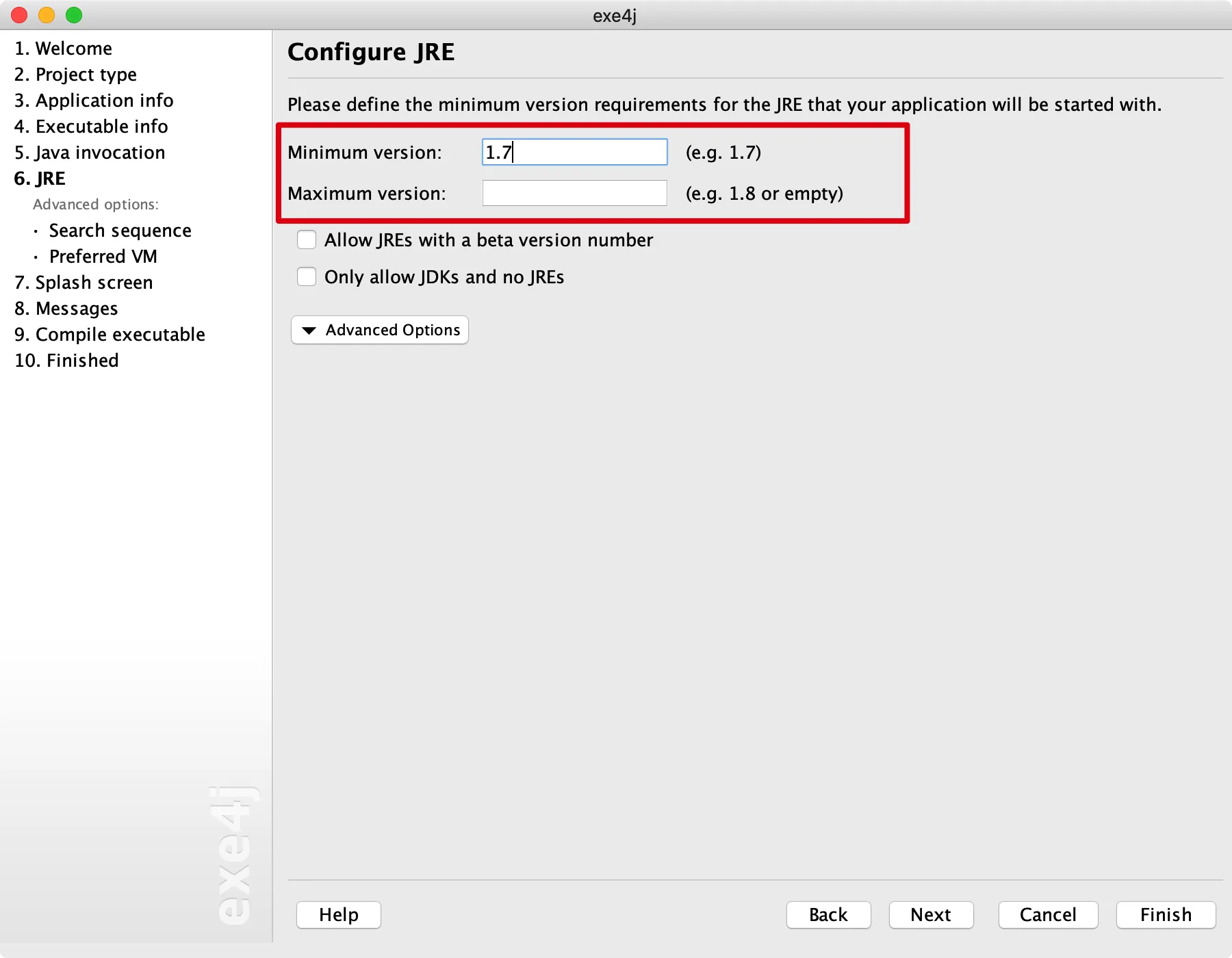Select Search sequence advanced option
Image resolution: width=1232 pixels, height=958 pixels.
tap(120, 231)
